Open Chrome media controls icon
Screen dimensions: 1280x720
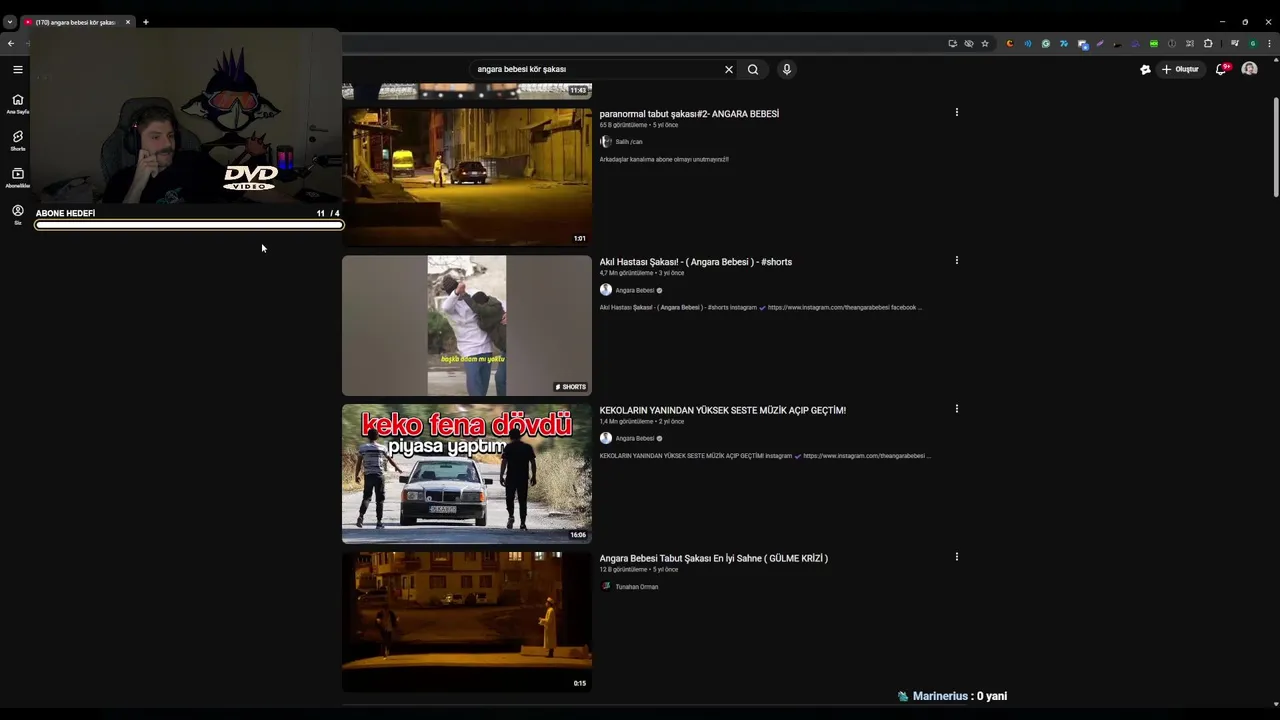coord(1235,43)
